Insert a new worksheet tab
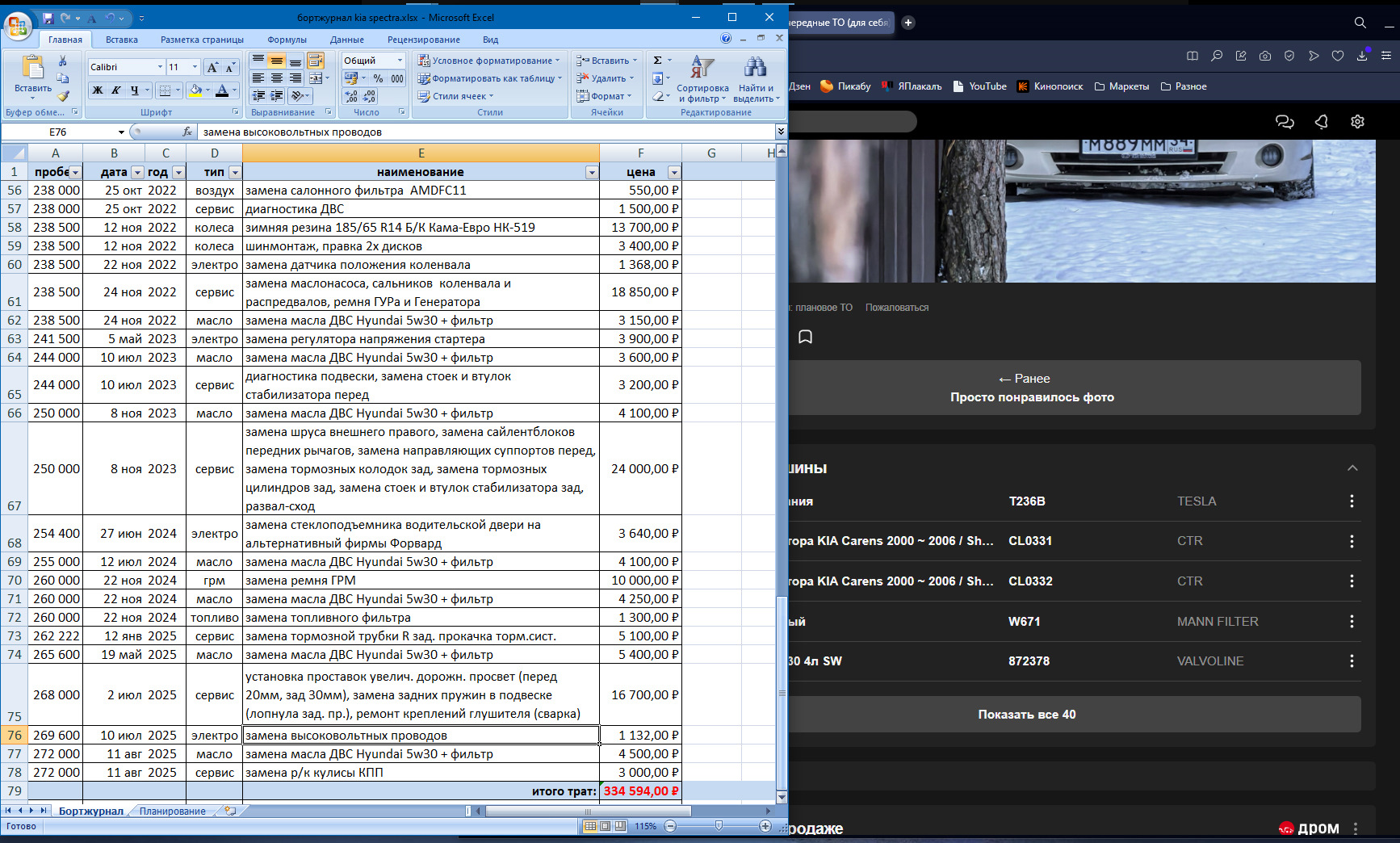Viewport: 1400px width, 843px height. tap(230, 811)
